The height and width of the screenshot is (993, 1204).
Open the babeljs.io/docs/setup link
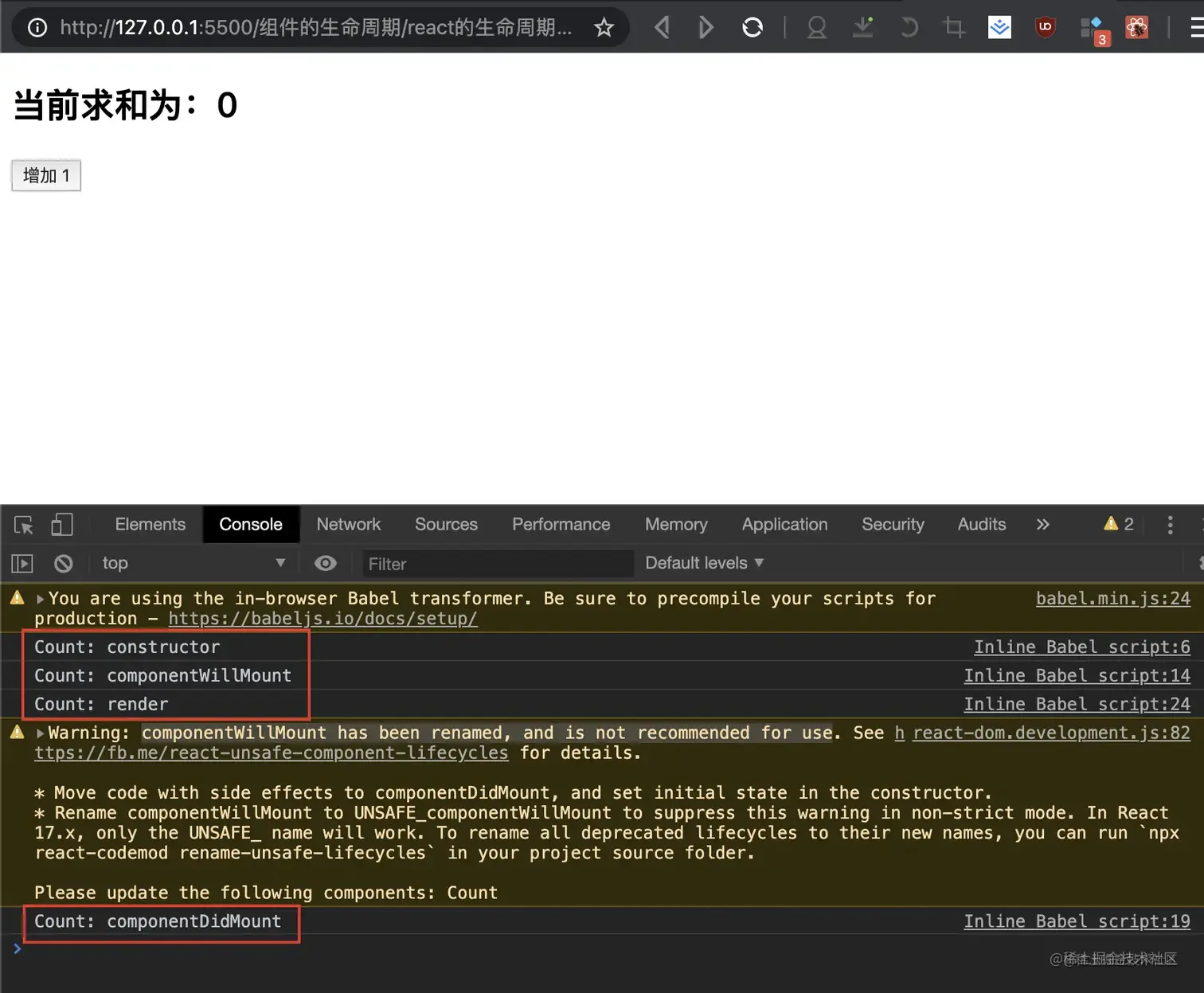[x=322, y=619]
